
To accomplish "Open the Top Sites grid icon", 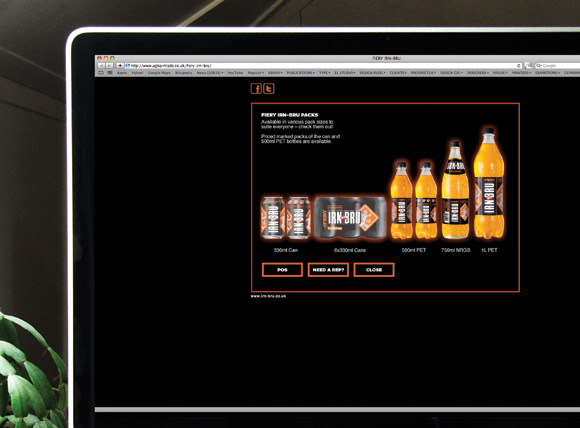I will tap(110, 73).
